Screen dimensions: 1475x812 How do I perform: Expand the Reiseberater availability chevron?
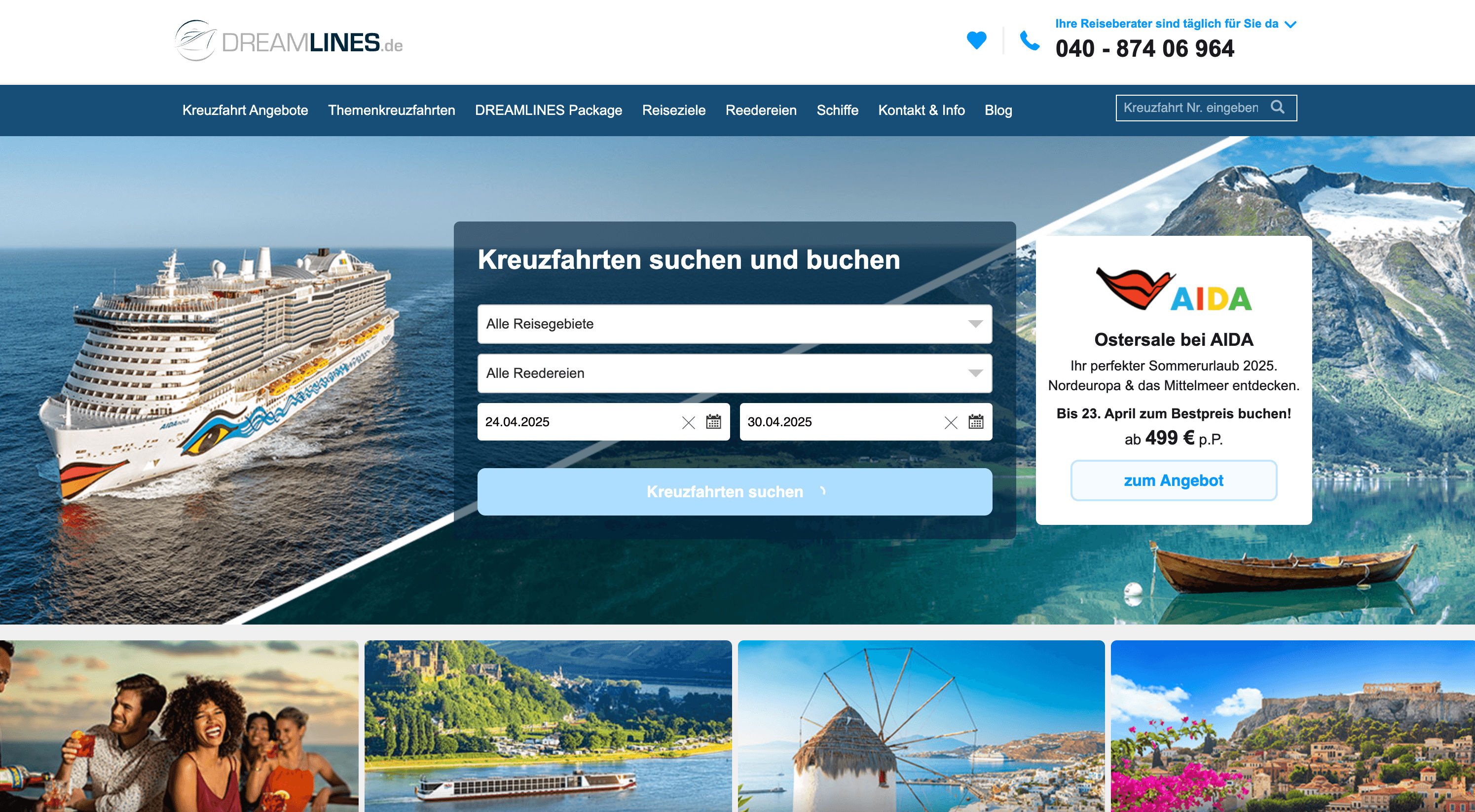[x=1291, y=24]
